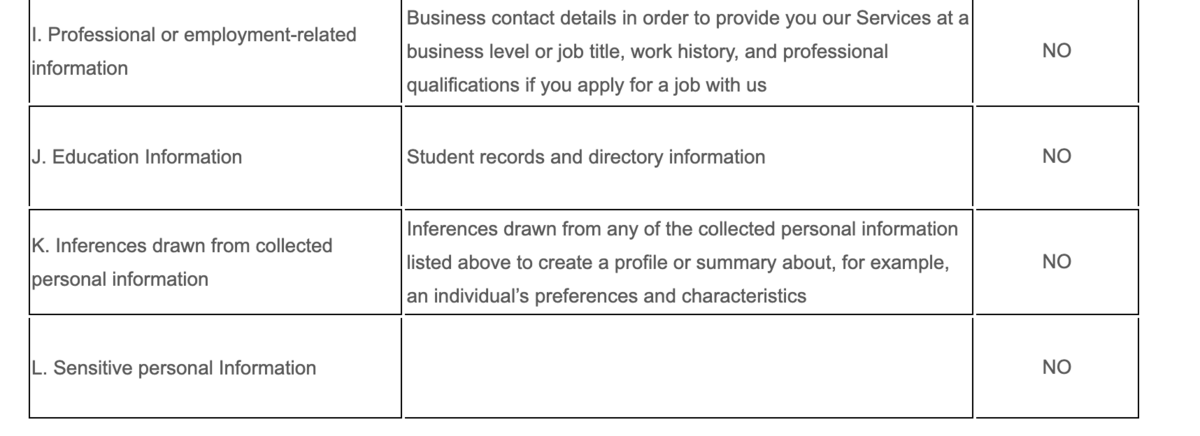Screen dimensions: 1200x436
Task: Click the 'K. Inferences drawn from collected' heading line
Action: point(182,245)
